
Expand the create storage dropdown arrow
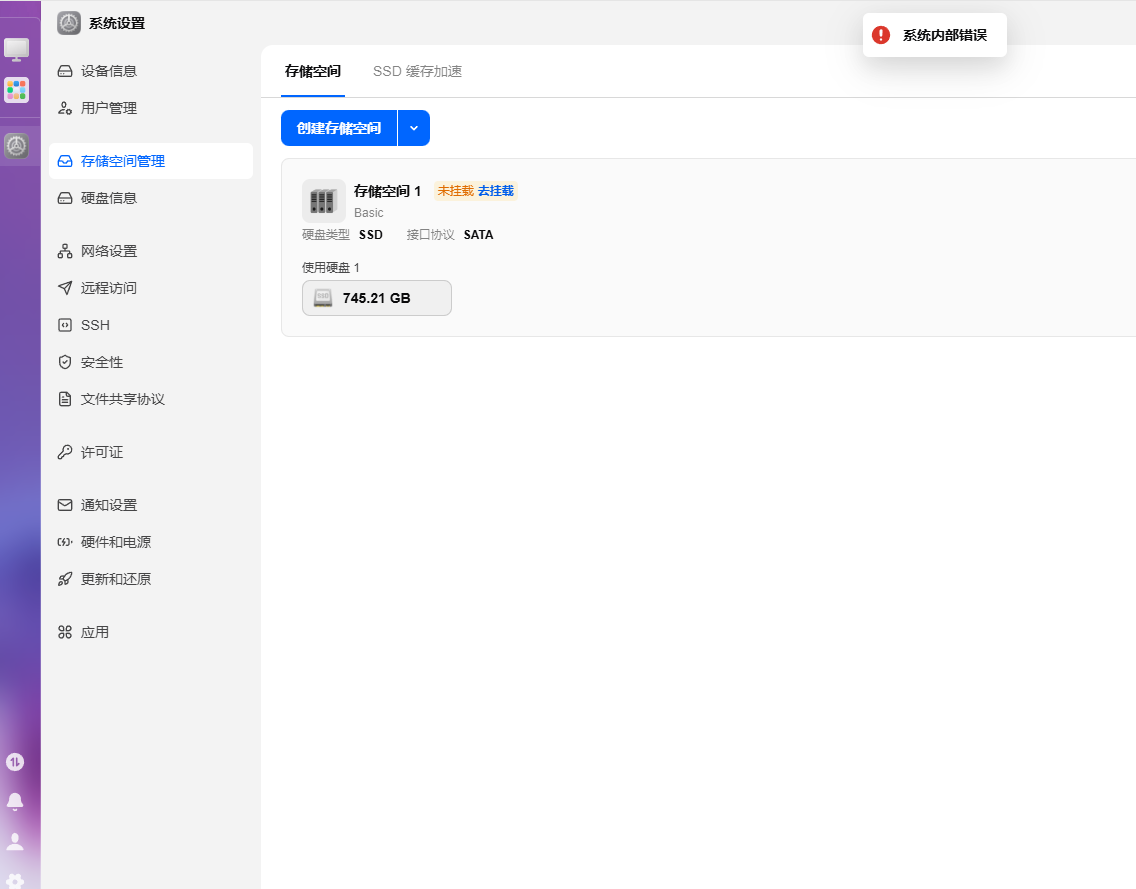[414, 128]
